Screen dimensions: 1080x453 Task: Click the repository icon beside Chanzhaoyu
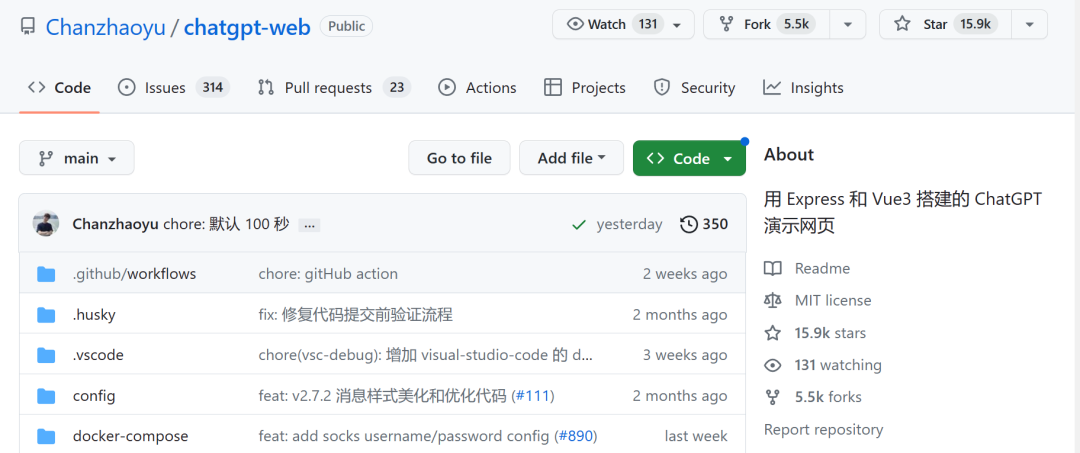click(x=28, y=27)
